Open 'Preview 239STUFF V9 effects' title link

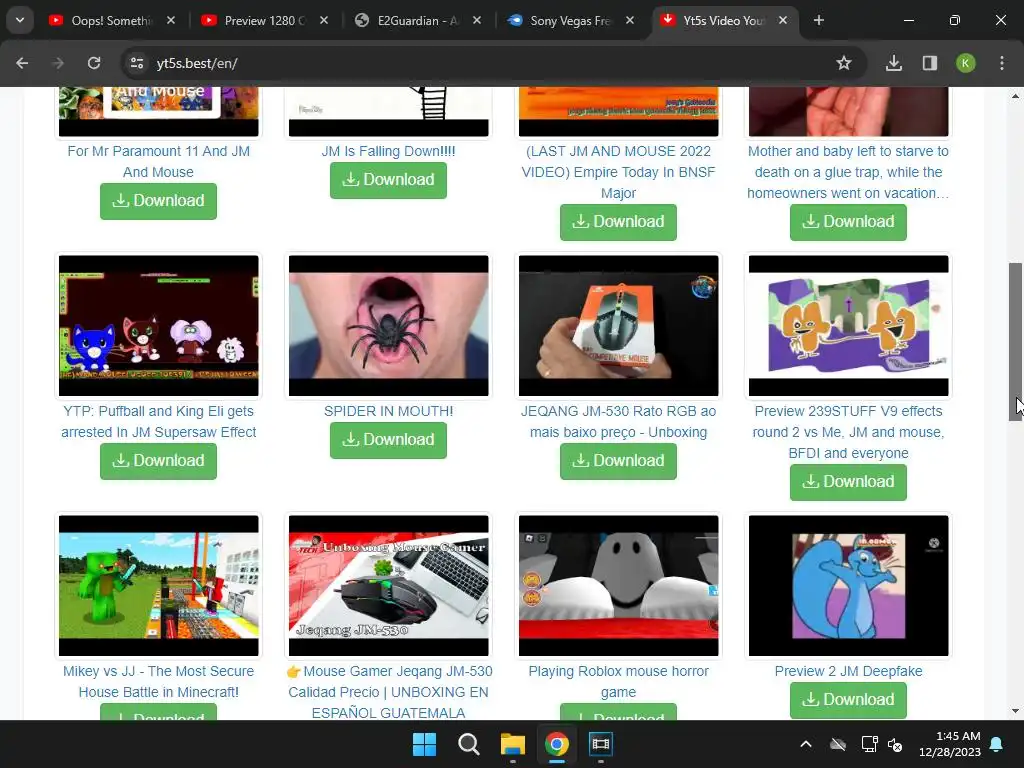(848, 432)
